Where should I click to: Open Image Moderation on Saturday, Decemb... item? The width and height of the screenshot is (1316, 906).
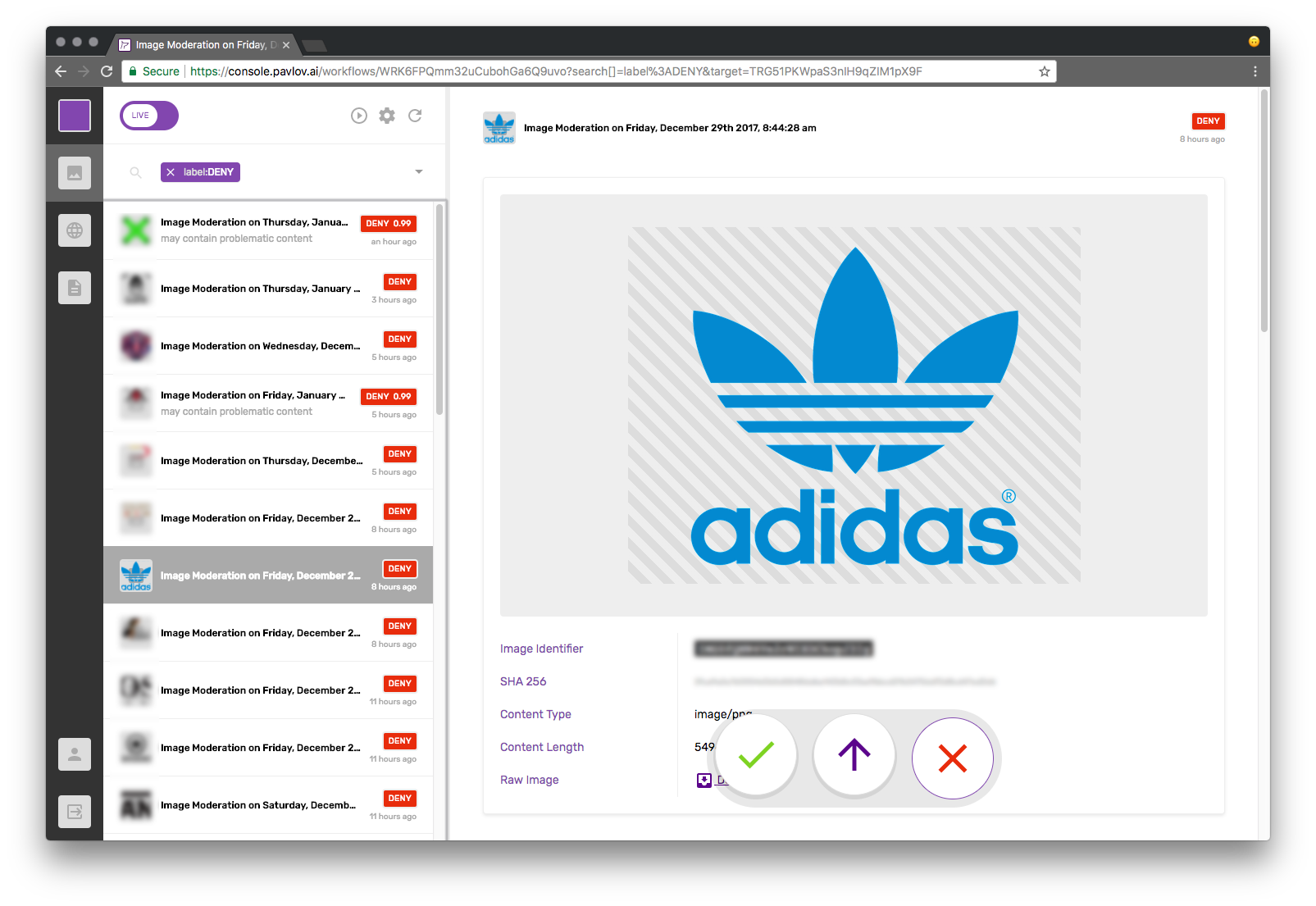click(x=268, y=805)
